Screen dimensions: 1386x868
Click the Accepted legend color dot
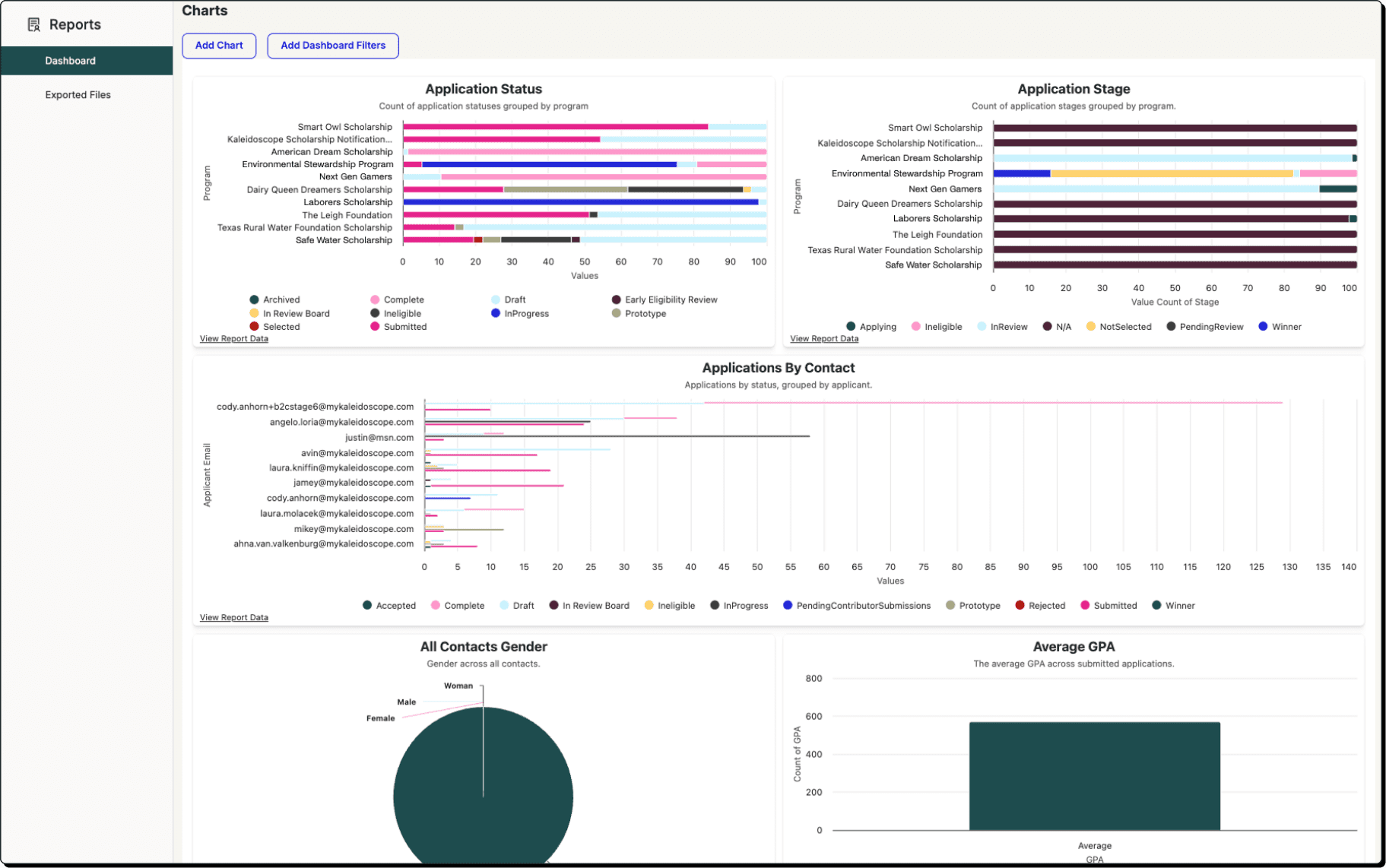point(367,606)
